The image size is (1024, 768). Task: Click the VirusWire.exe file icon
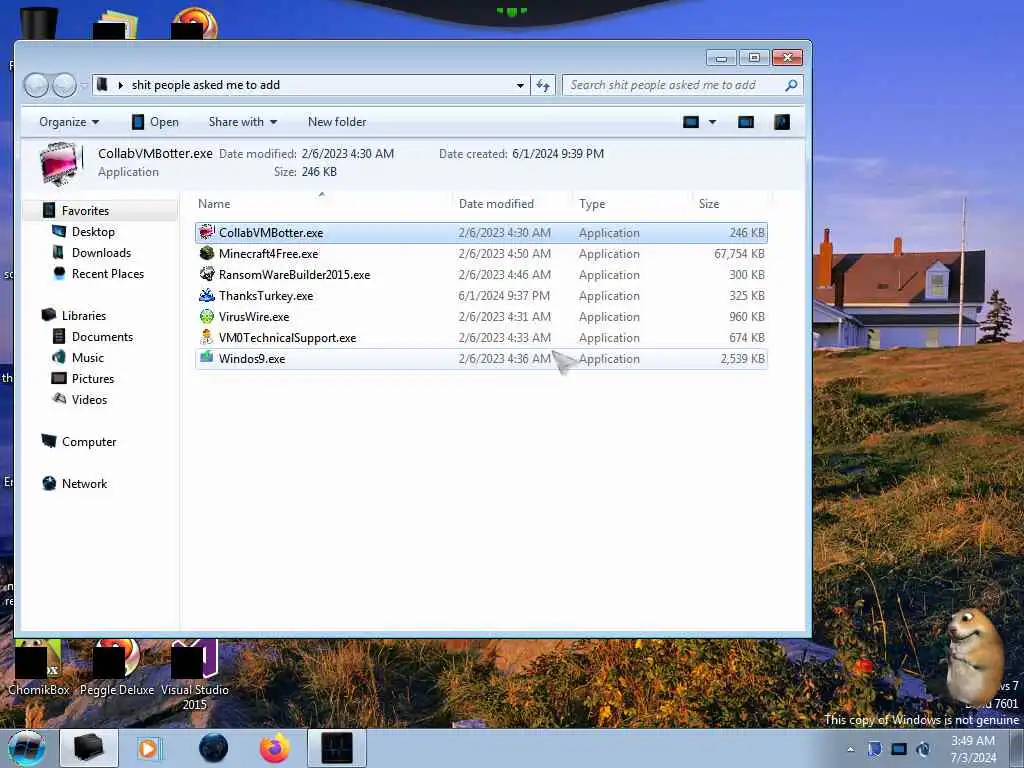[207, 316]
